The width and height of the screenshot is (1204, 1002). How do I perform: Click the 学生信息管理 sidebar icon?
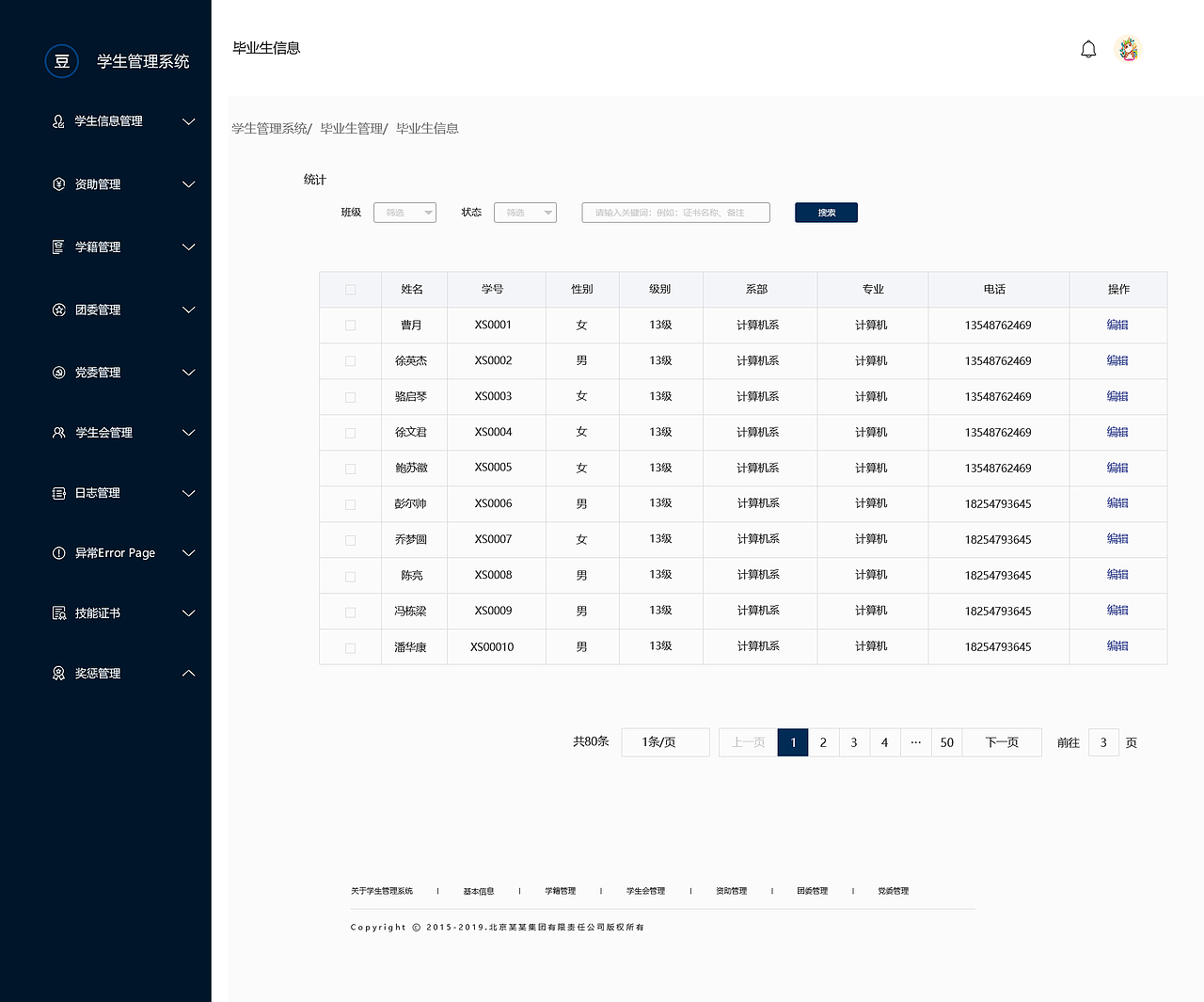coord(57,121)
